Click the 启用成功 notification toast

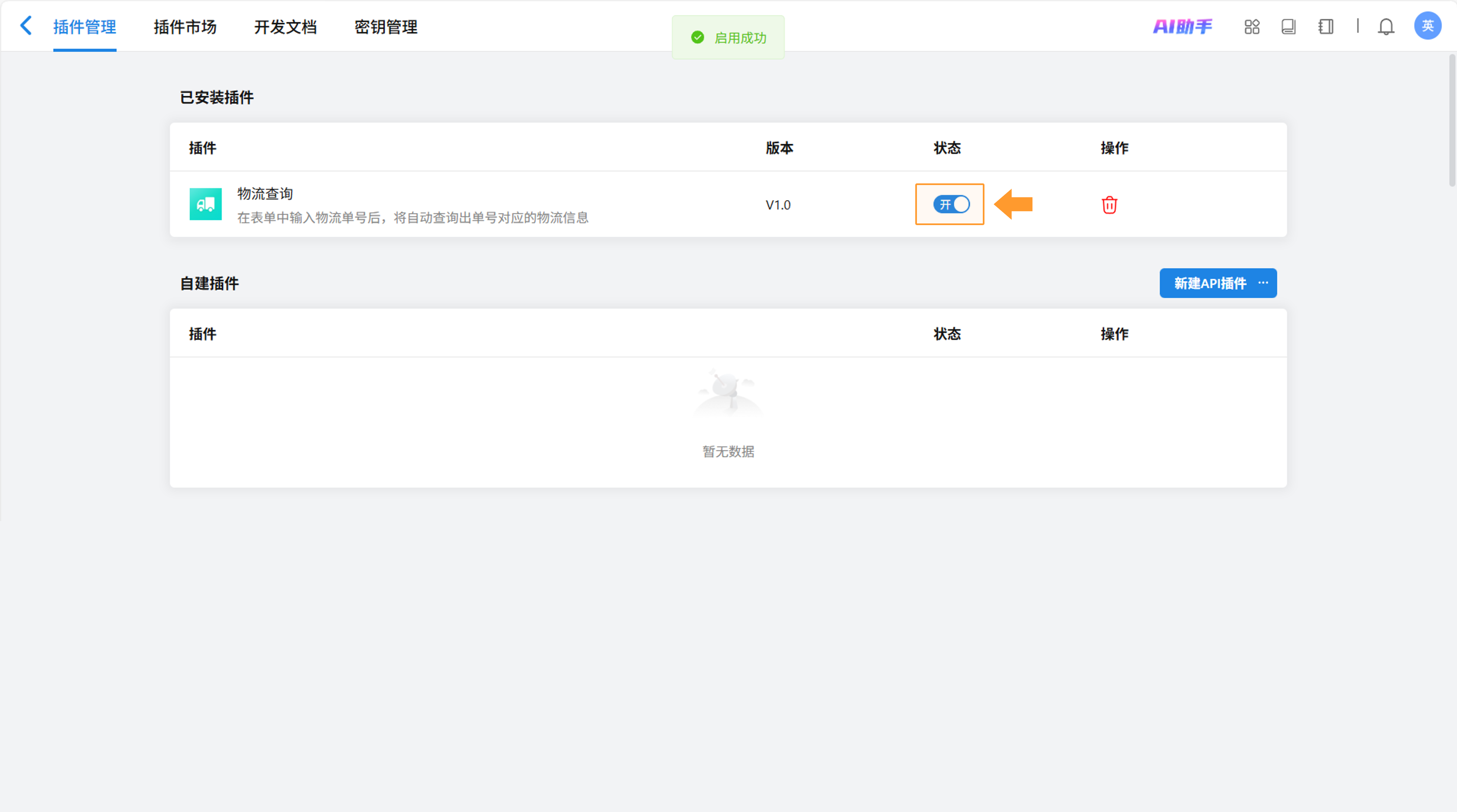[x=728, y=38]
